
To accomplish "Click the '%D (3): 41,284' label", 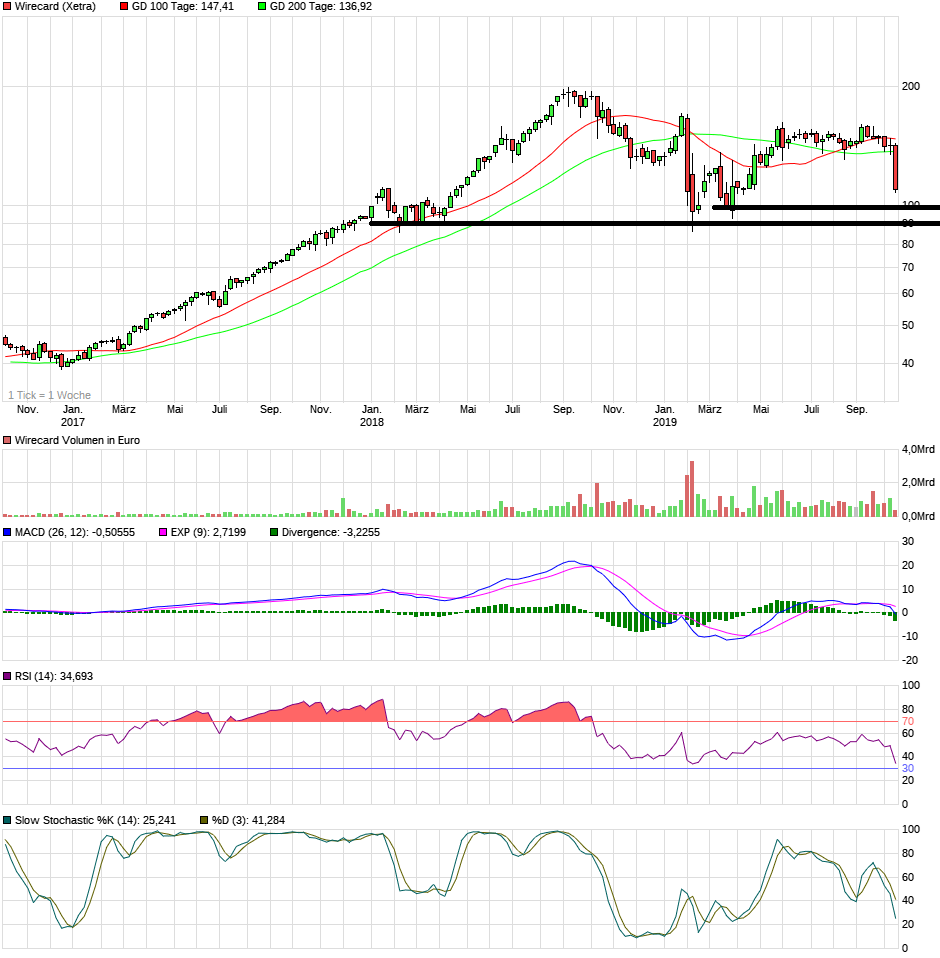I will (x=248, y=820).
